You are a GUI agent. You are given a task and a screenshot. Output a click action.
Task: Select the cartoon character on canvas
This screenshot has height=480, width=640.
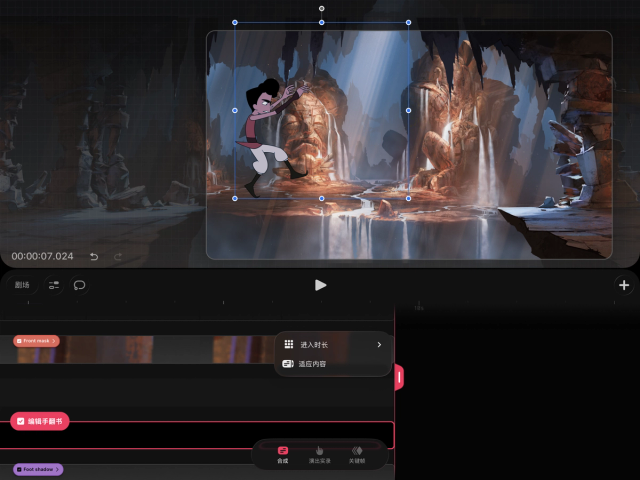(270, 137)
